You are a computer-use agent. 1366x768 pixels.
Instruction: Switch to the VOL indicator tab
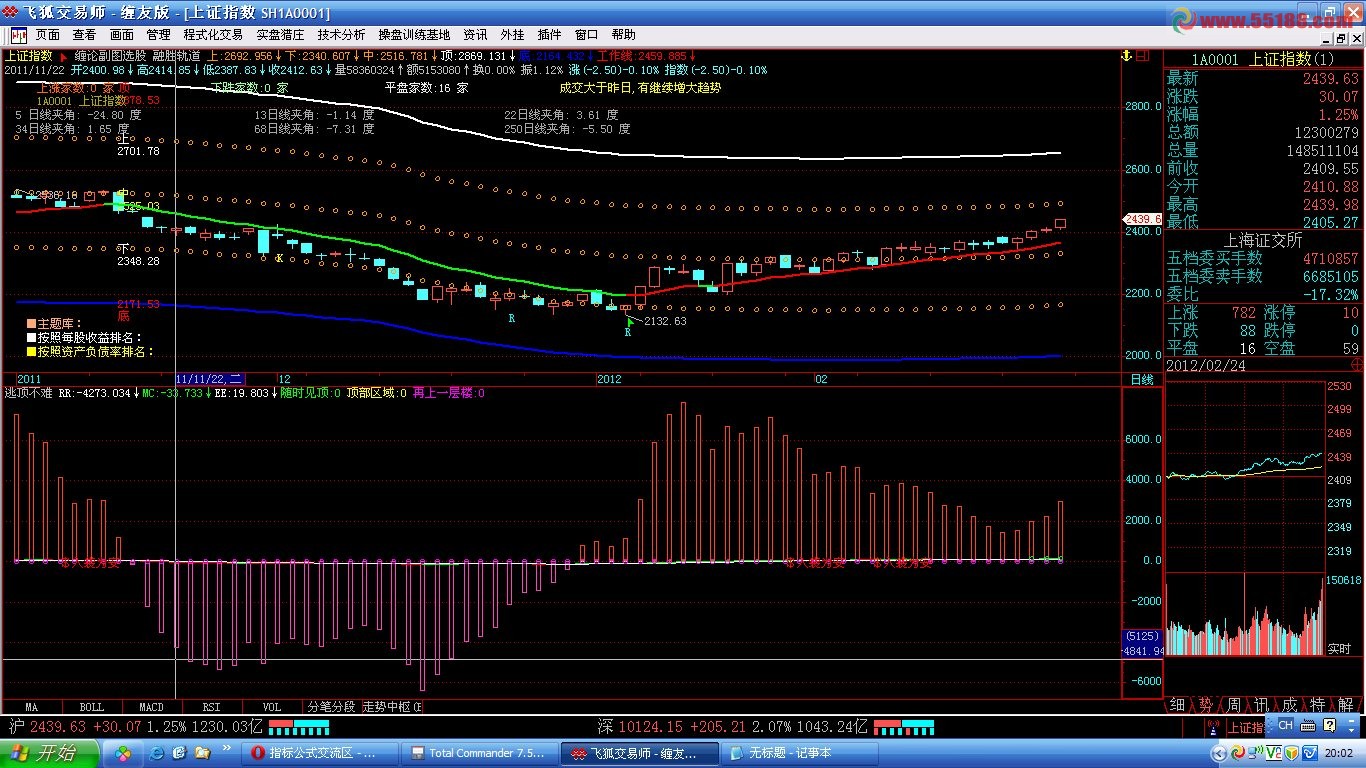tap(271, 706)
